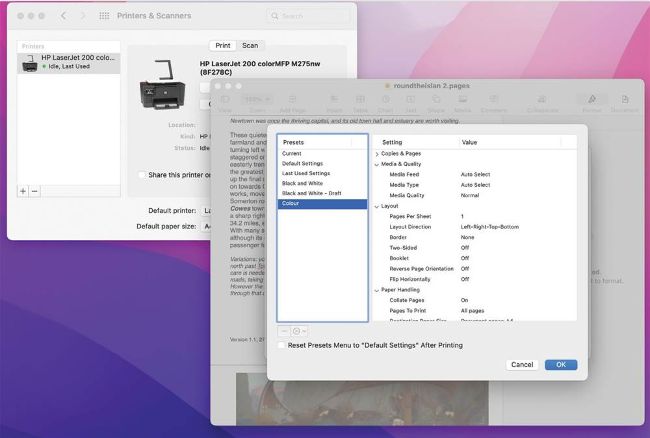This screenshot has width=650, height=438.
Task: Click the add printer plus button
Action: coord(23,190)
